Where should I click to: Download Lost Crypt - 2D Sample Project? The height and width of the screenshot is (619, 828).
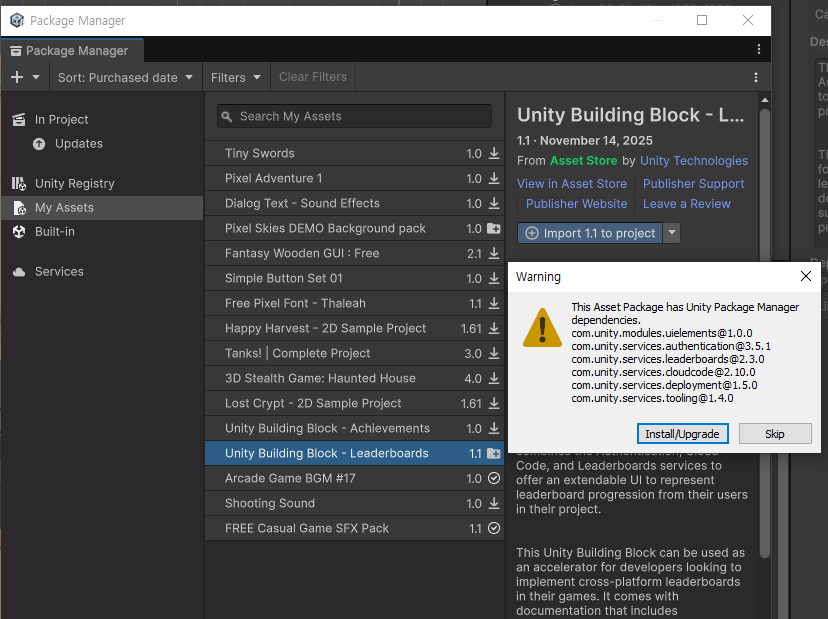click(x=494, y=403)
